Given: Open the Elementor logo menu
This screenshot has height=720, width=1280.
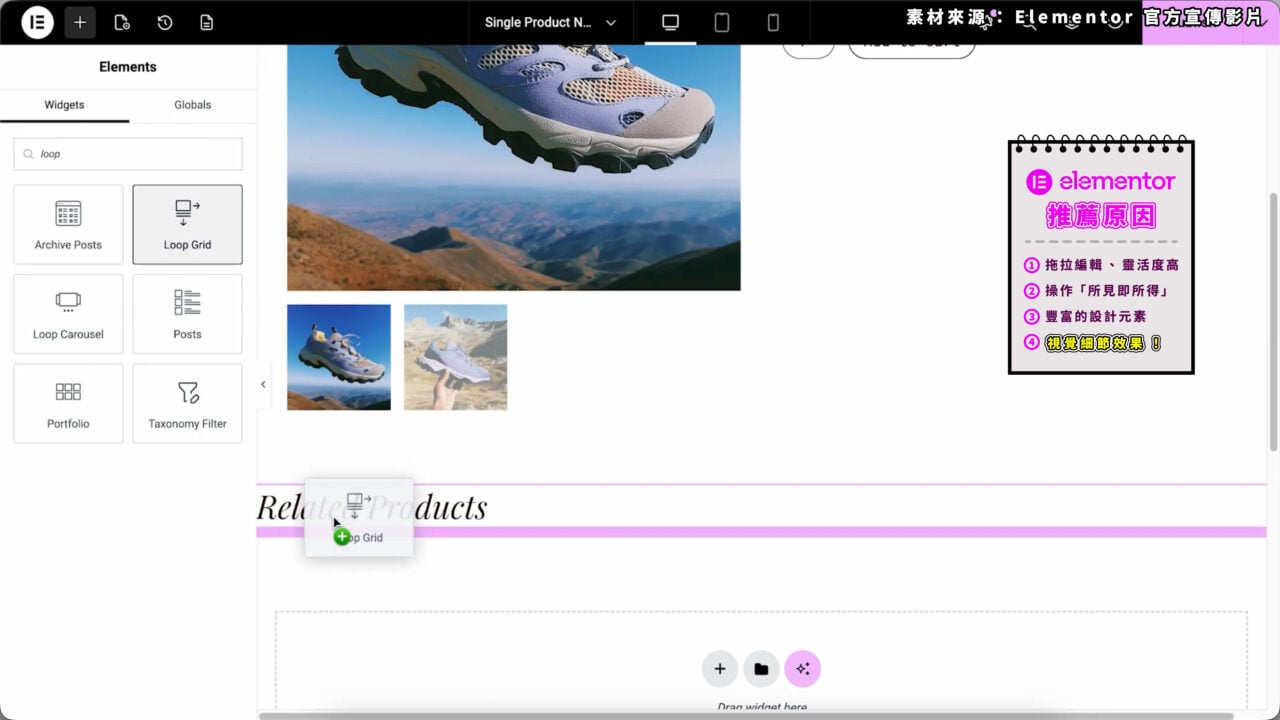Looking at the screenshot, I should [37, 22].
